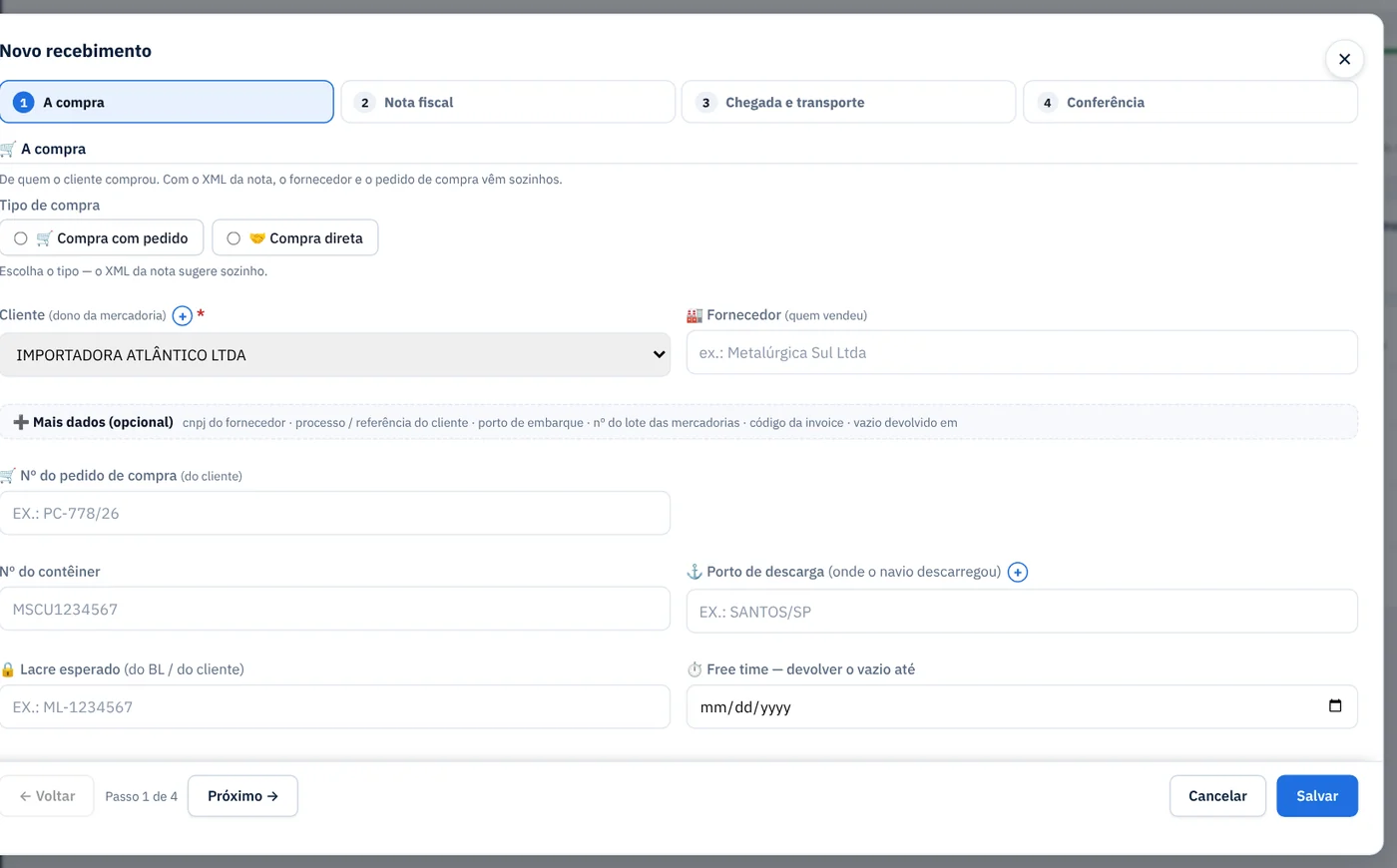1397x868 pixels.
Task: Switch to the Nota fiscal step
Action: click(x=508, y=102)
